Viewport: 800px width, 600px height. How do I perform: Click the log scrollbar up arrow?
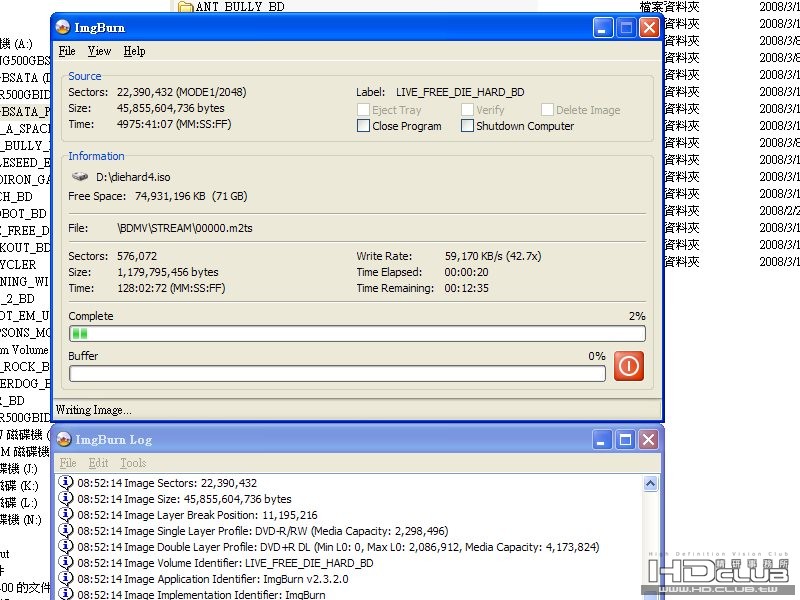click(x=650, y=483)
